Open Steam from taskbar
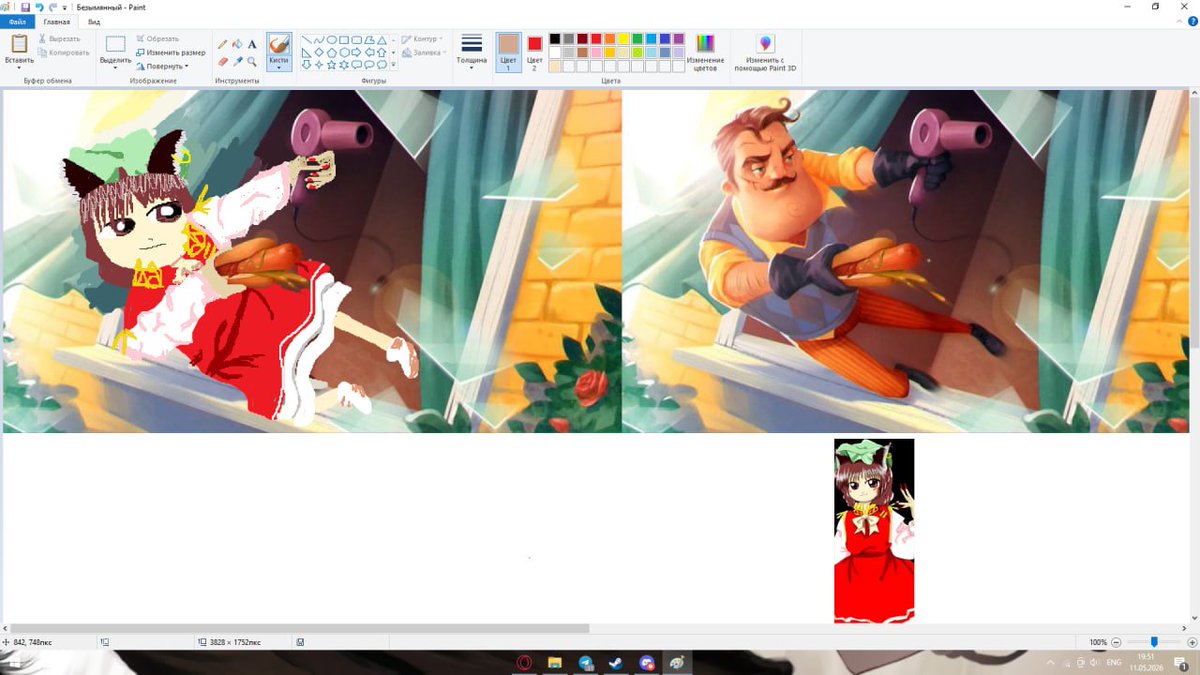This screenshot has width=1200, height=675. point(616,663)
